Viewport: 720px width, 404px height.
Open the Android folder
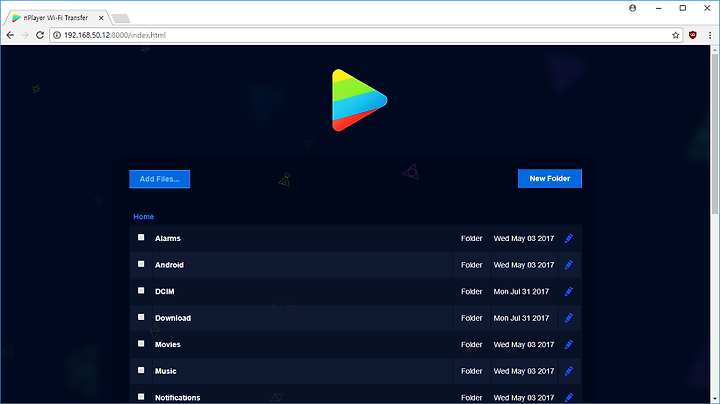[169, 265]
